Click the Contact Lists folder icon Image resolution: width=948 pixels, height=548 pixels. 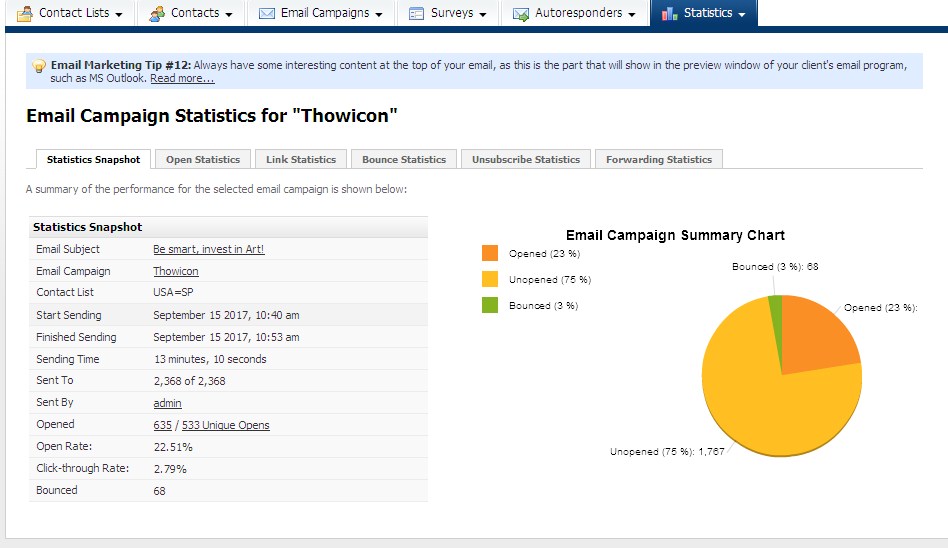point(25,13)
